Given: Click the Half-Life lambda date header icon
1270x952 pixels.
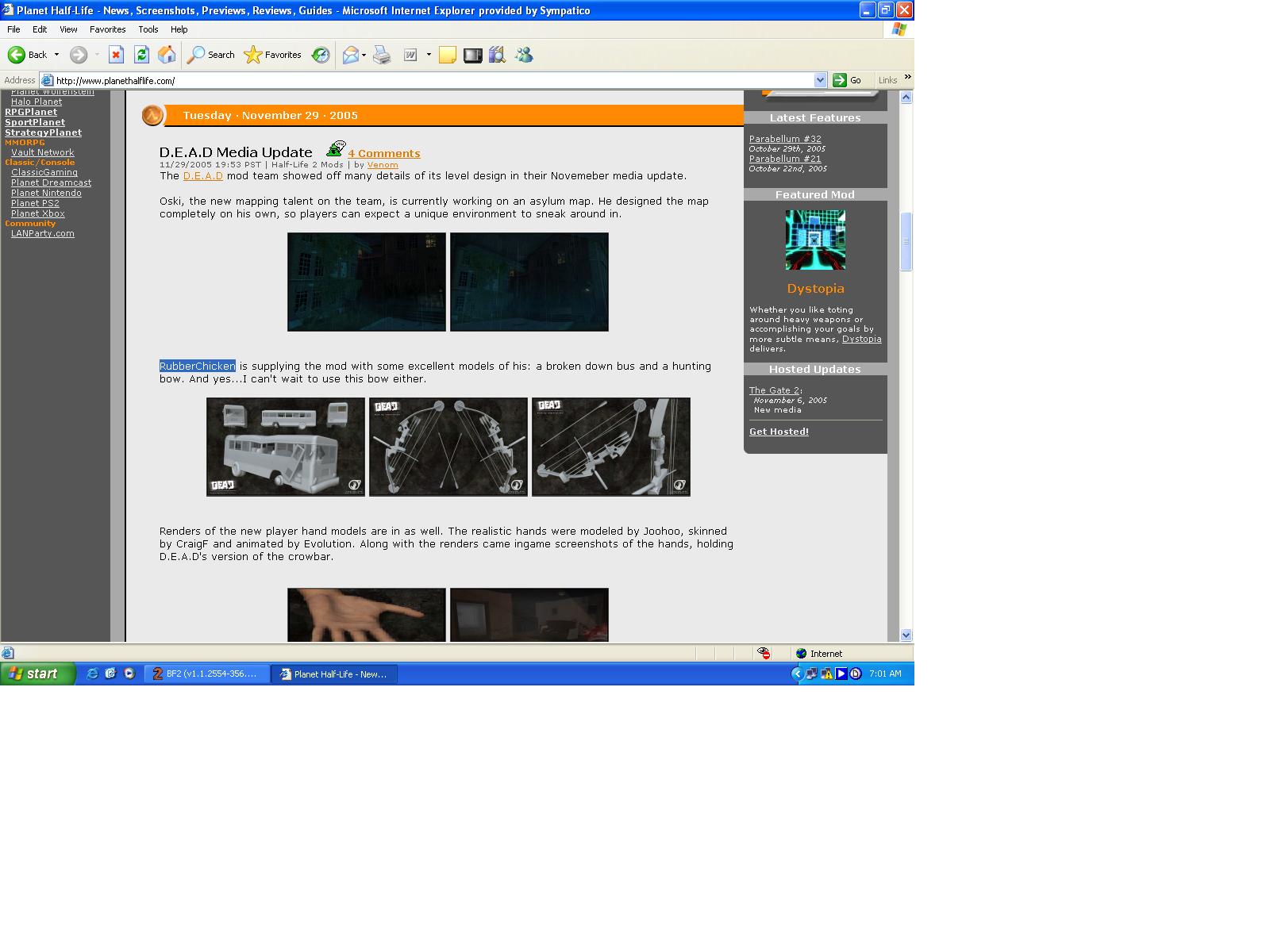Looking at the screenshot, I should click(x=152, y=116).
